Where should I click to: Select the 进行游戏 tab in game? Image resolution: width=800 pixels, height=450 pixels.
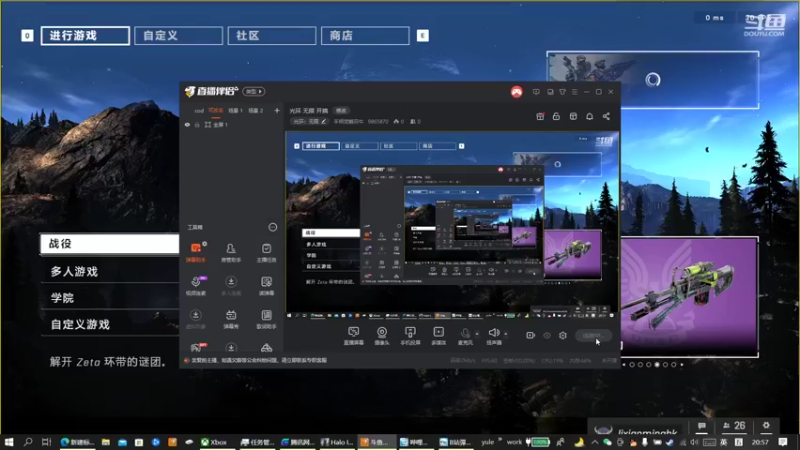pos(85,36)
